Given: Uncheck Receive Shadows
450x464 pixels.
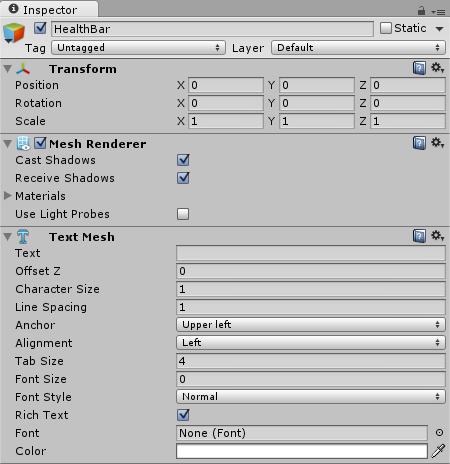Looking at the screenshot, I should [x=183, y=178].
